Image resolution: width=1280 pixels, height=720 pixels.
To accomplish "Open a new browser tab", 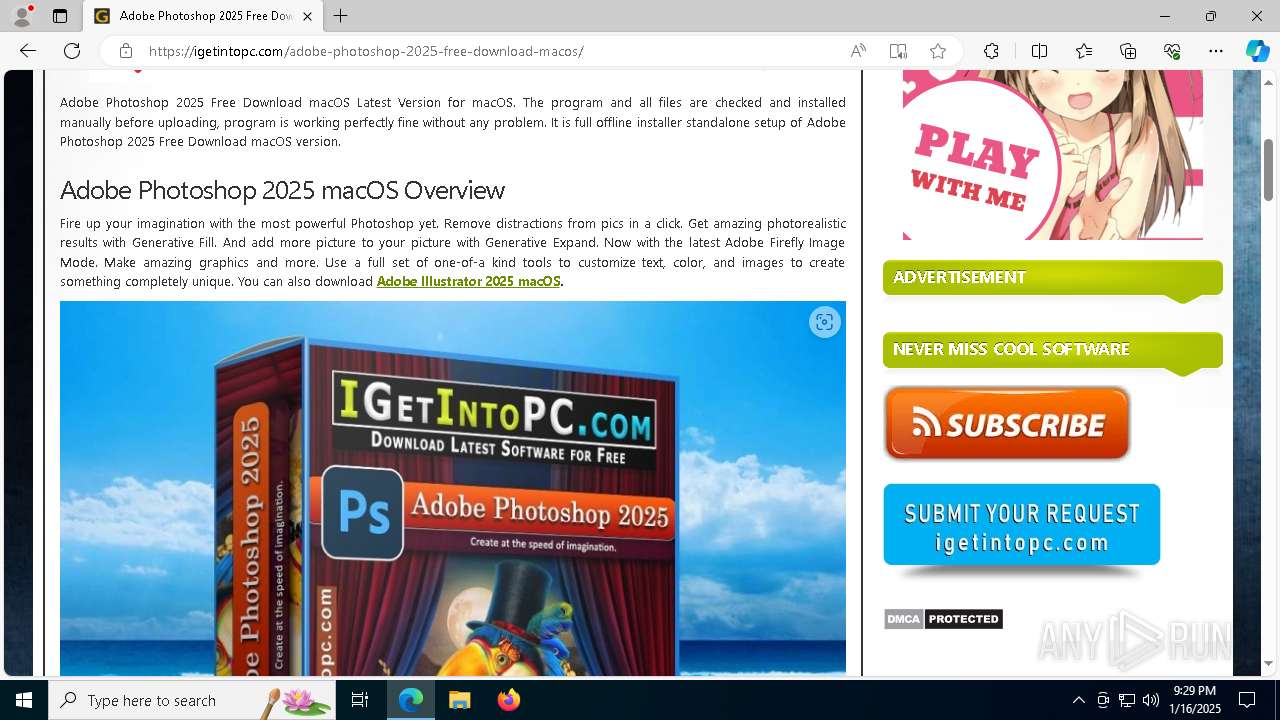I will [x=341, y=16].
